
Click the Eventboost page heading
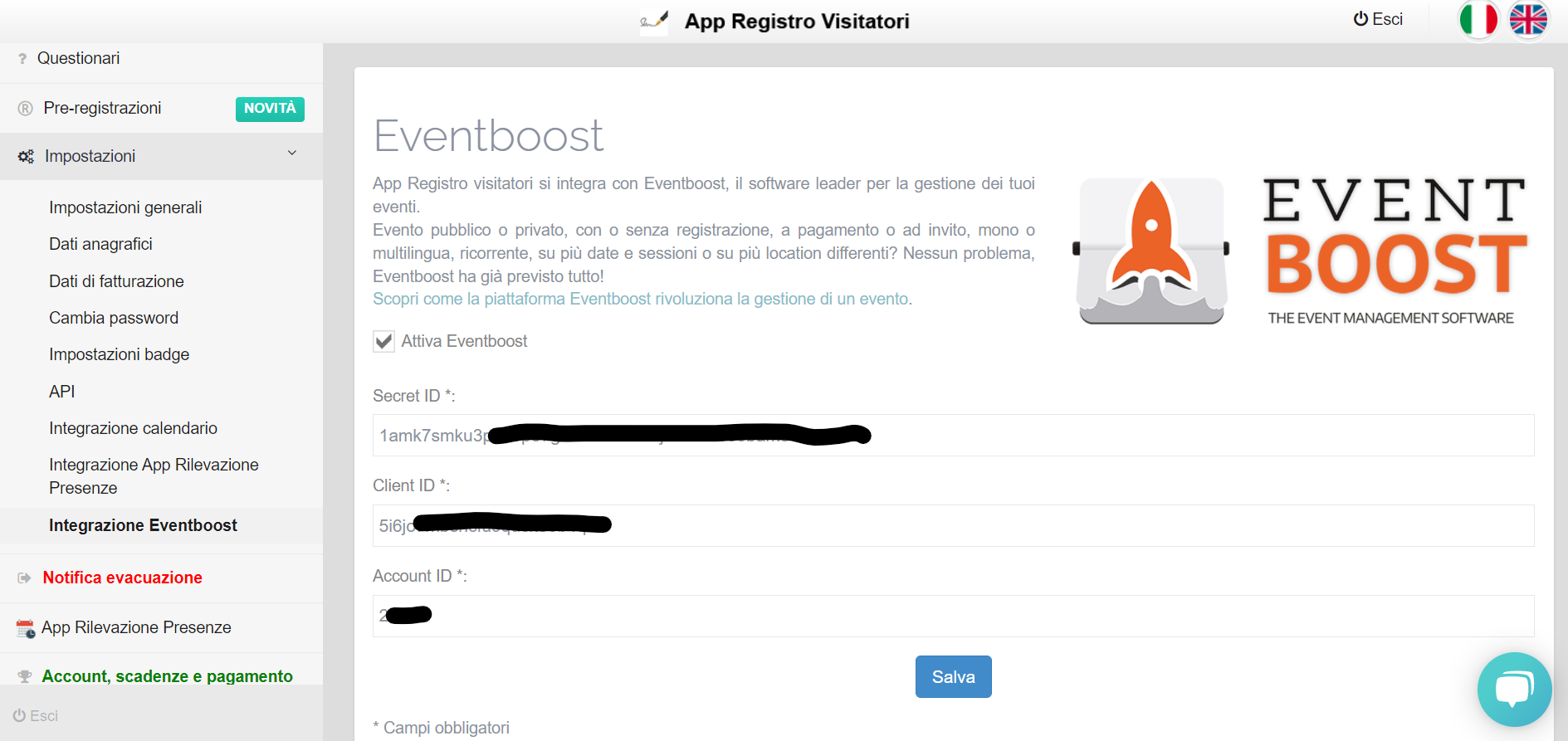(488, 136)
